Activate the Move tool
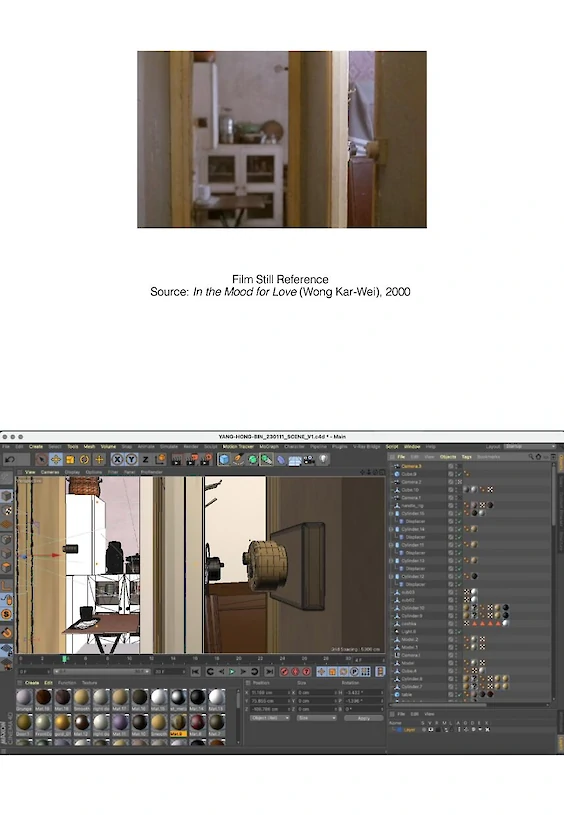 coord(56,459)
